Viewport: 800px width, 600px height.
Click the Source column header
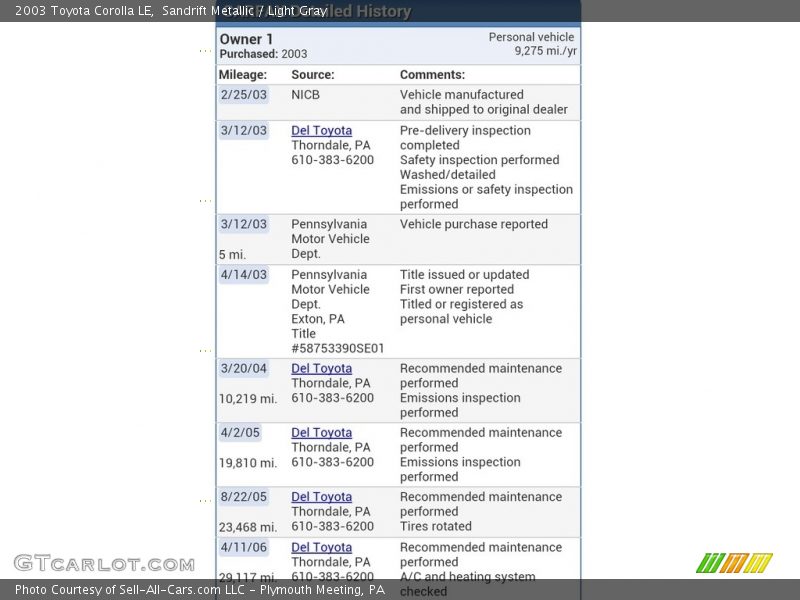[x=313, y=75]
